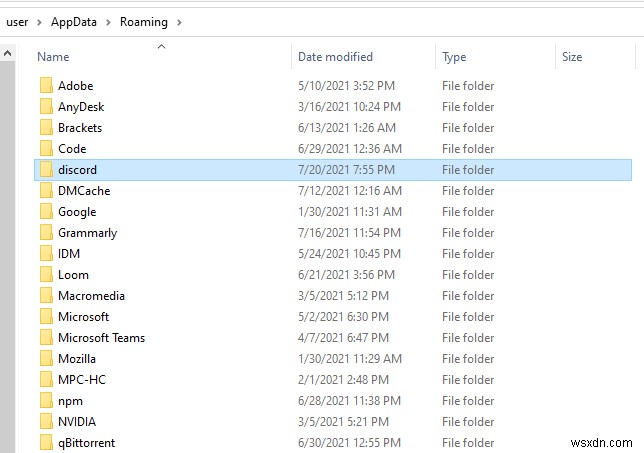Image resolution: width=644 pixels, height=453 pixels.
Task: Click date 6/29/2021 12:36 AM
Action: pyautogui.click(x=350, y=148)
